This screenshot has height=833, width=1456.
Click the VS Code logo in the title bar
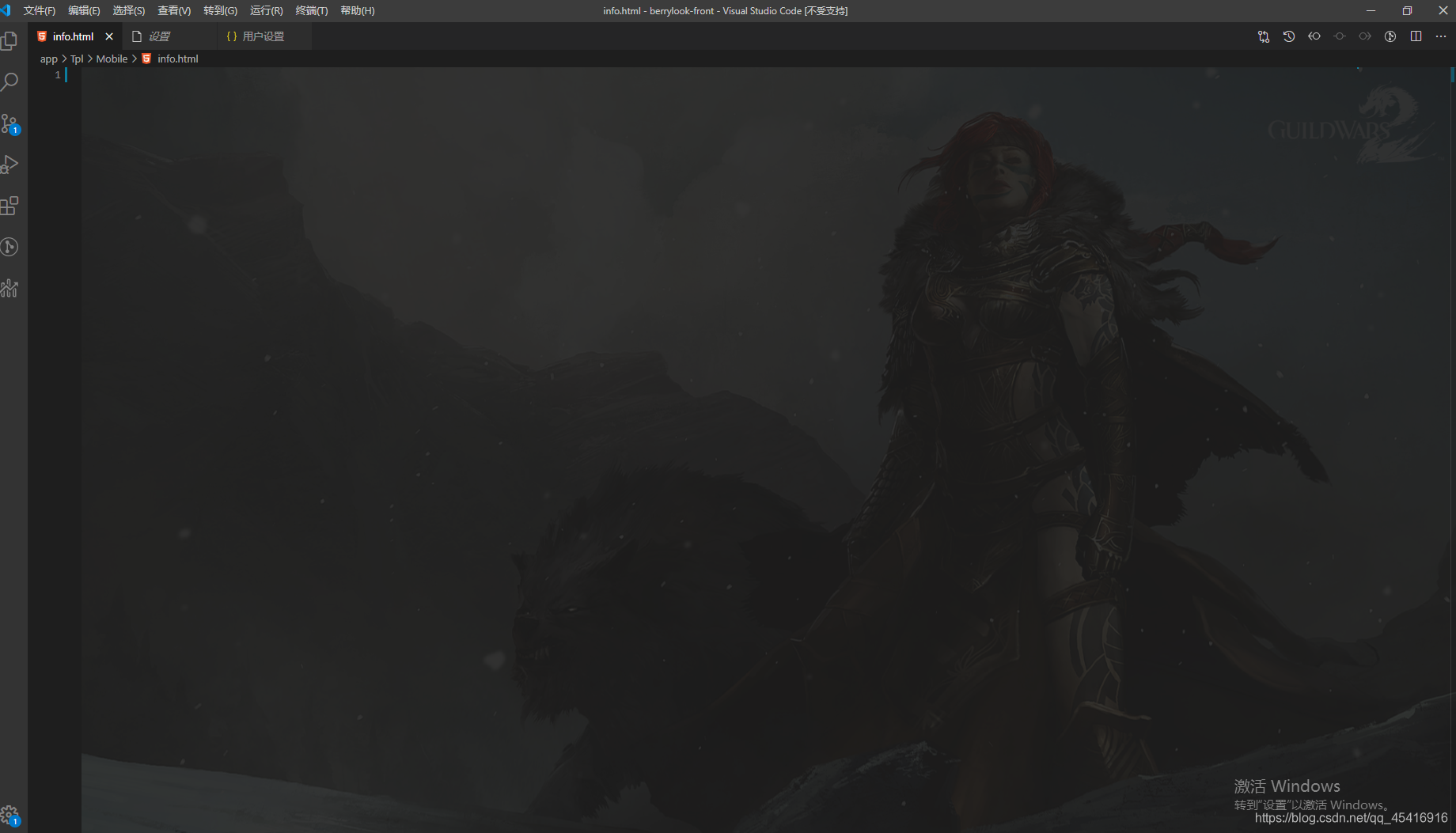[x=6, y=10]
